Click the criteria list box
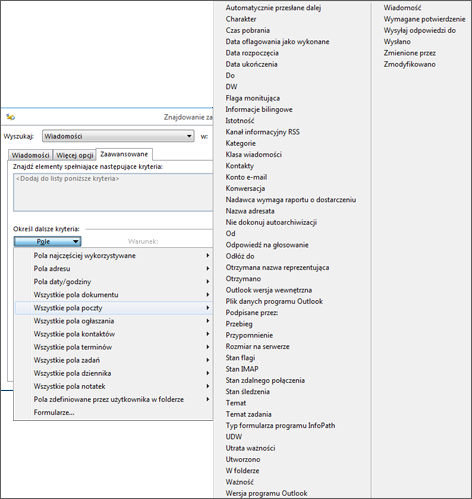The width and height of the screenshot is (472, 499). tap(113, 192)
